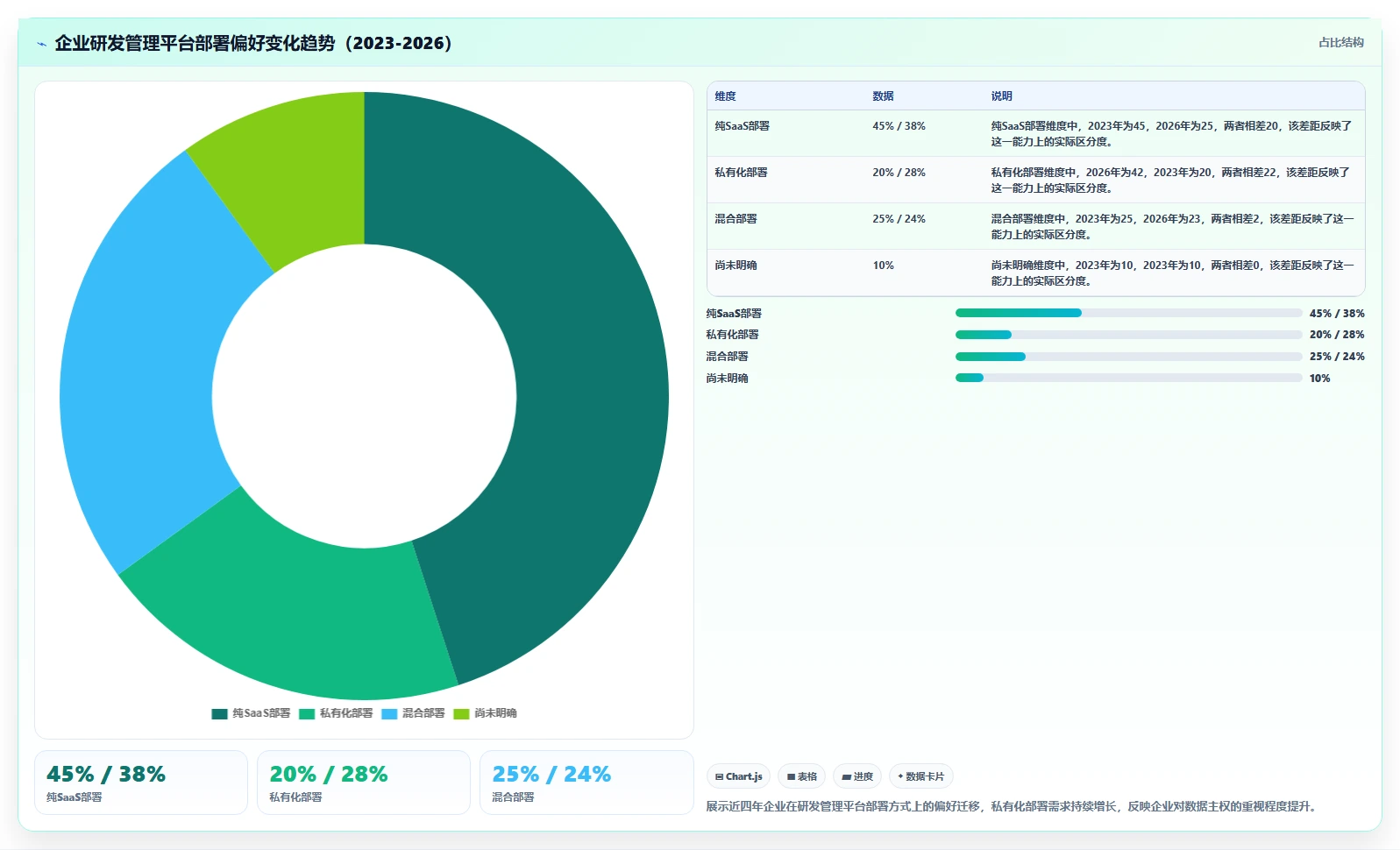
Task: Click the Chart.js chip
Action: 738,776
